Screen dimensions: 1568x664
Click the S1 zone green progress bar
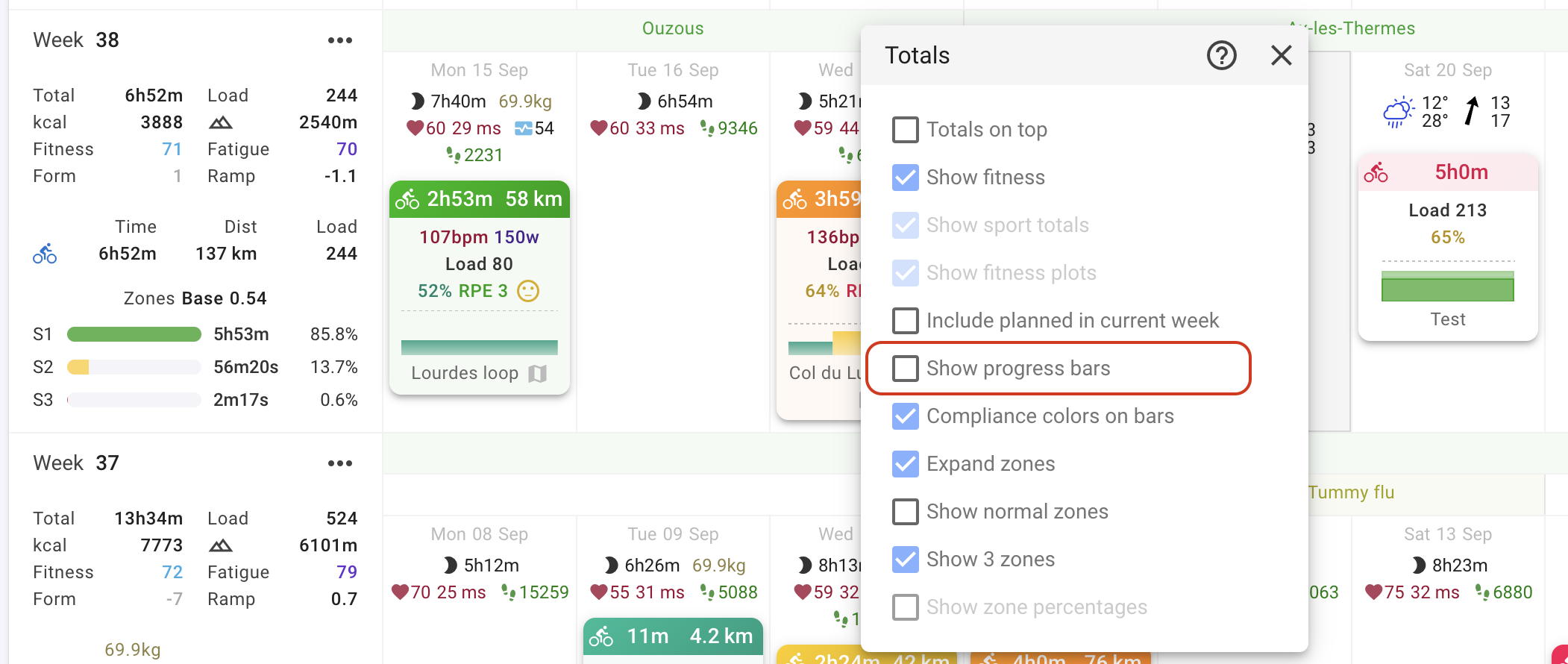134,334
